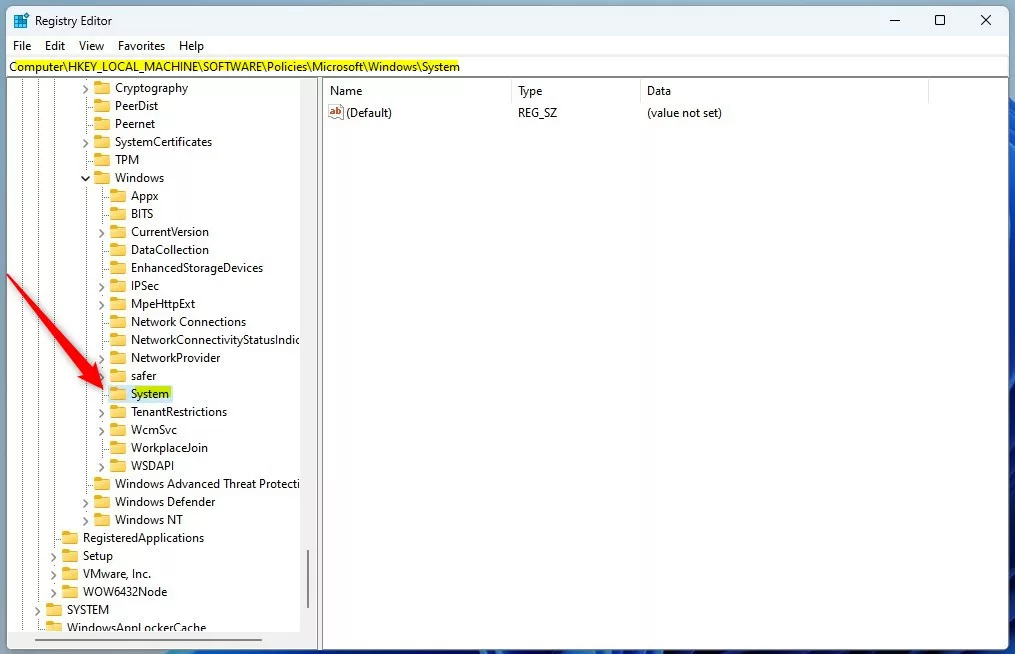This screenshot has width=1015, height=654.
Task: Click the WorkplaceJoin folder icon
Action: (x=118, y=448)
